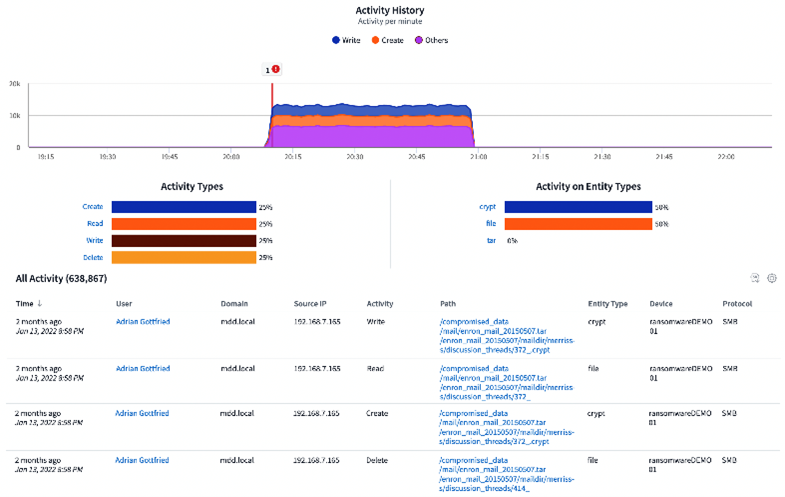This screenshot has height=497, width=785.
Task: Click the table export icon
Action: pos(756,278)
